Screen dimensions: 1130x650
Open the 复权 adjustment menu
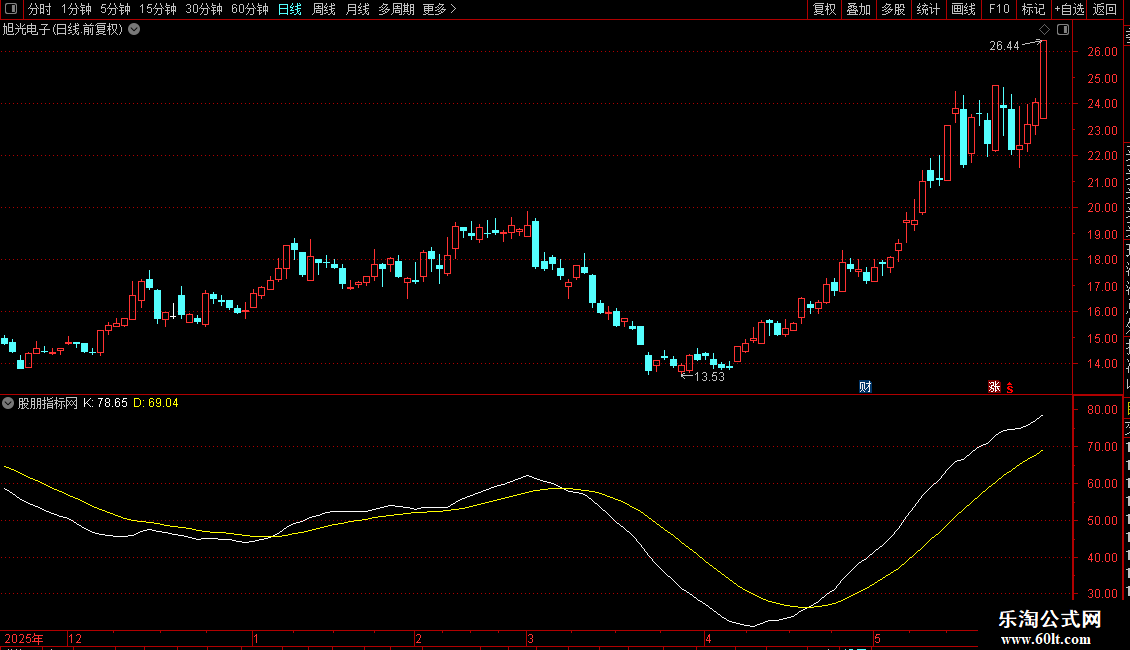[824, 9]
